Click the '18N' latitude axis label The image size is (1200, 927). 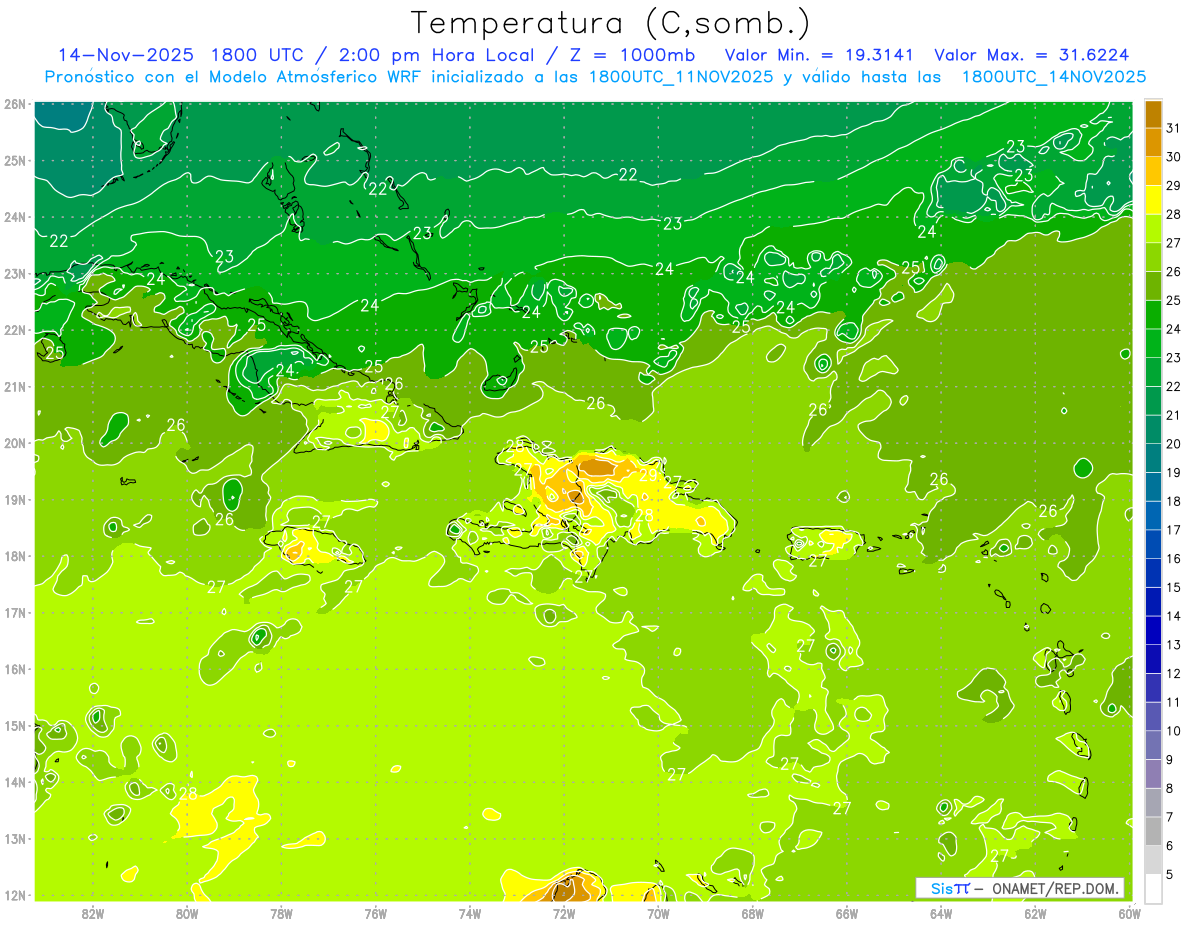[14, 556]
